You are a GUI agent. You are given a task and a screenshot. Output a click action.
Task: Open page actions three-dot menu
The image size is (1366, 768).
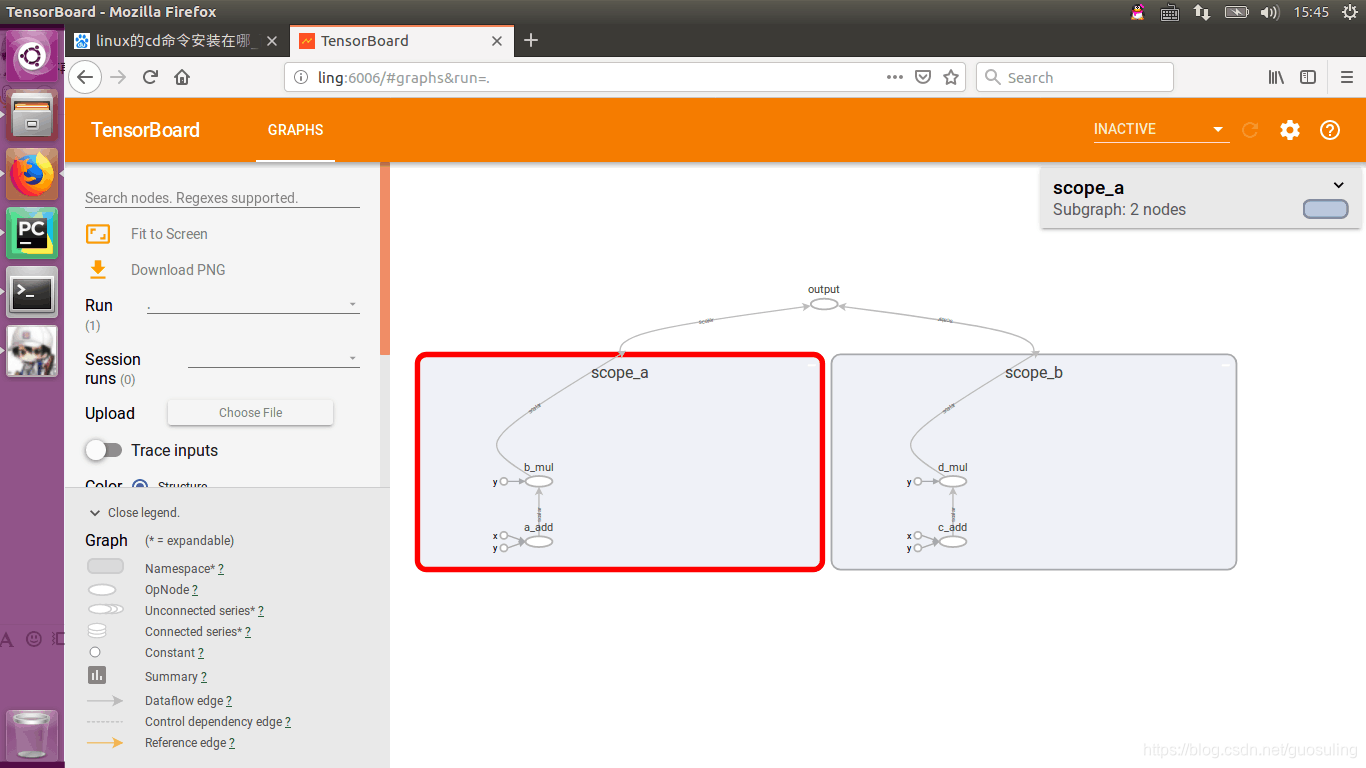pyautogui.click(x=895, y=77)
